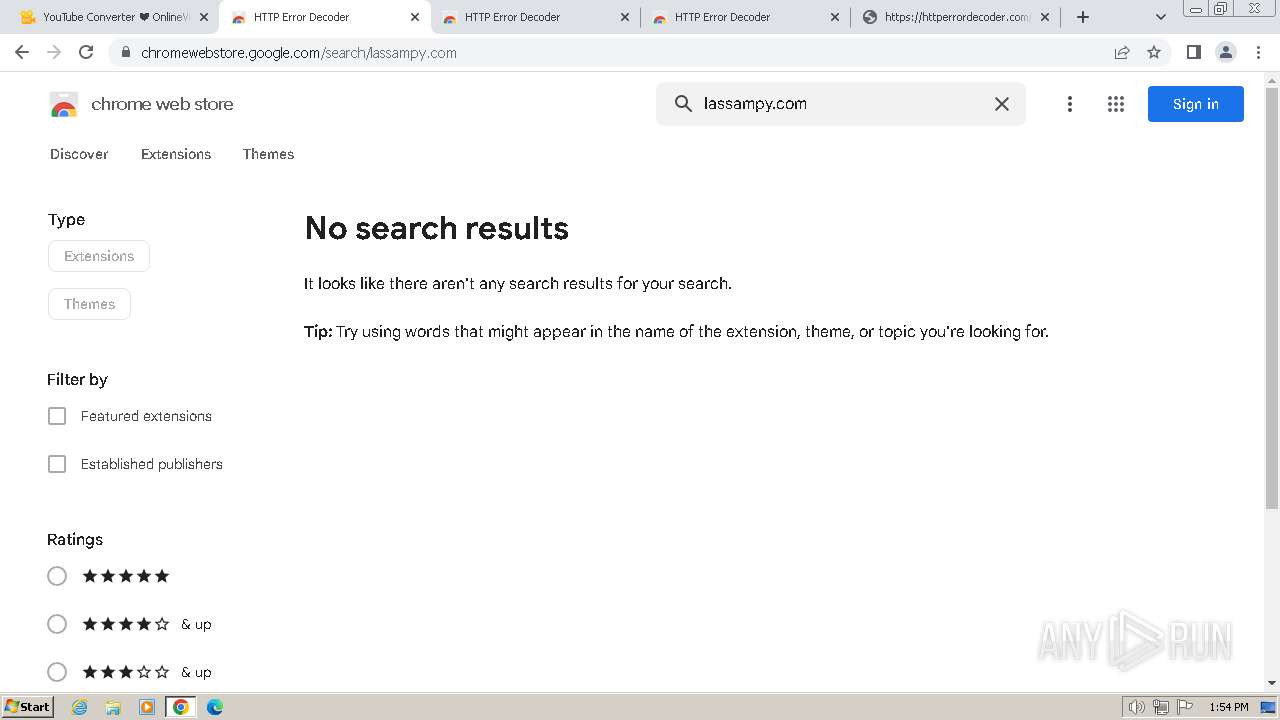
Task: Open the Chrome profile avatar
Action: click(x=1225, y=52)
